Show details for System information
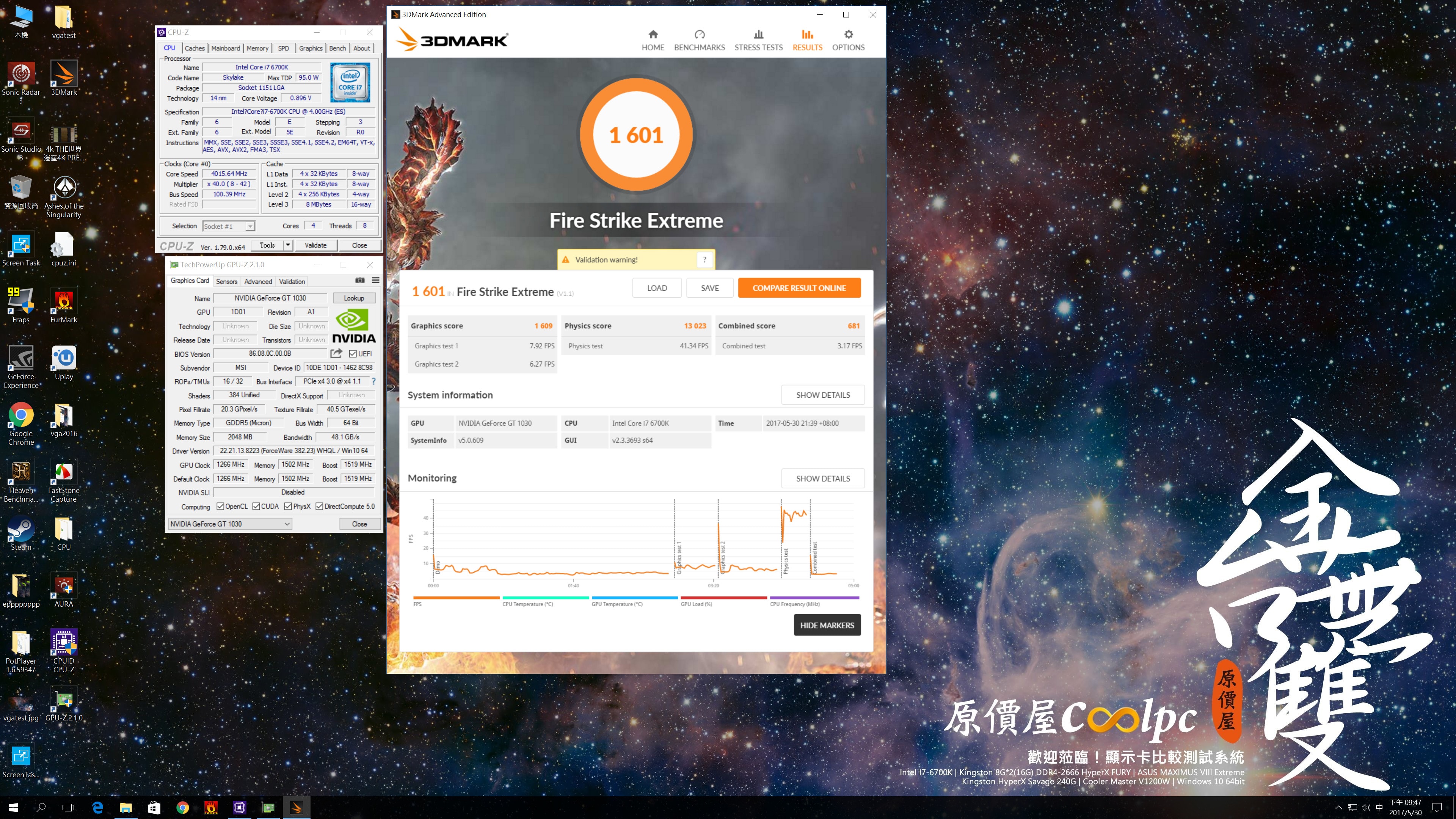 coord(823,395)
